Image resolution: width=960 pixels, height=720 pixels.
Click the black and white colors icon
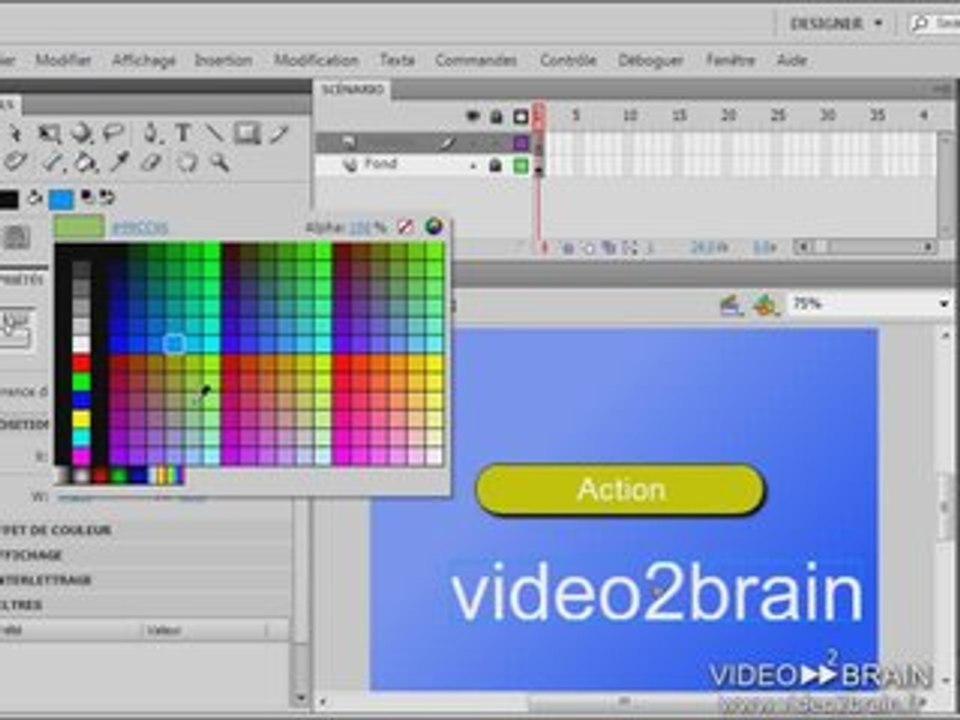[x=88, y=197]
